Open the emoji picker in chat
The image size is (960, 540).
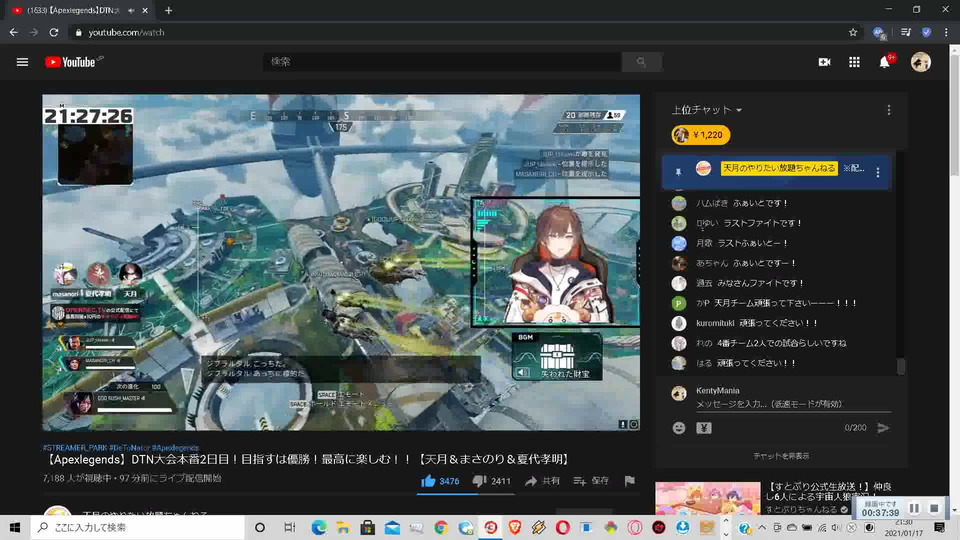[678, 428]
